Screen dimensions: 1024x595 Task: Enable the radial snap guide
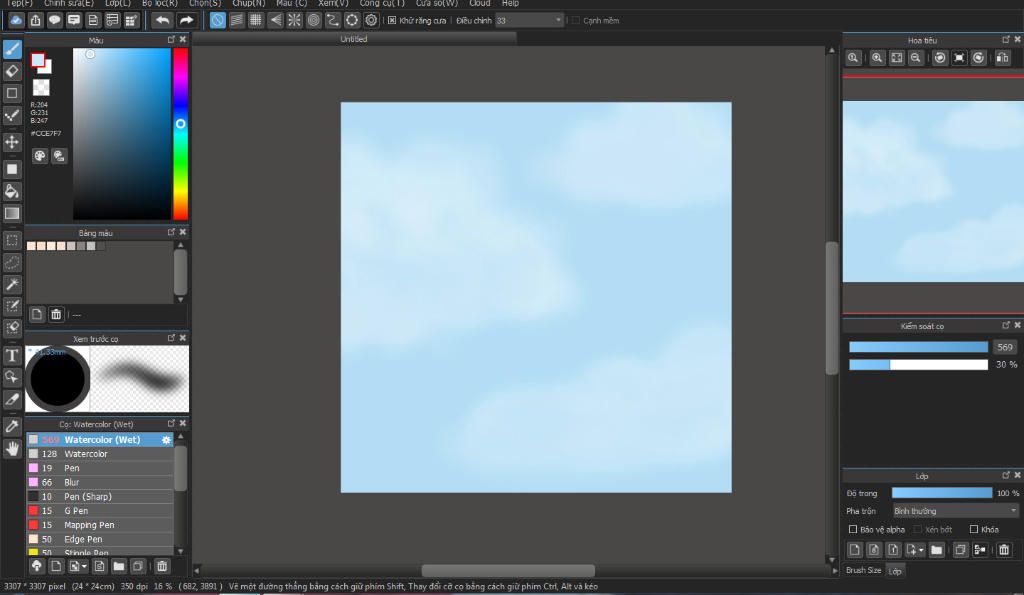coord(295,20)
